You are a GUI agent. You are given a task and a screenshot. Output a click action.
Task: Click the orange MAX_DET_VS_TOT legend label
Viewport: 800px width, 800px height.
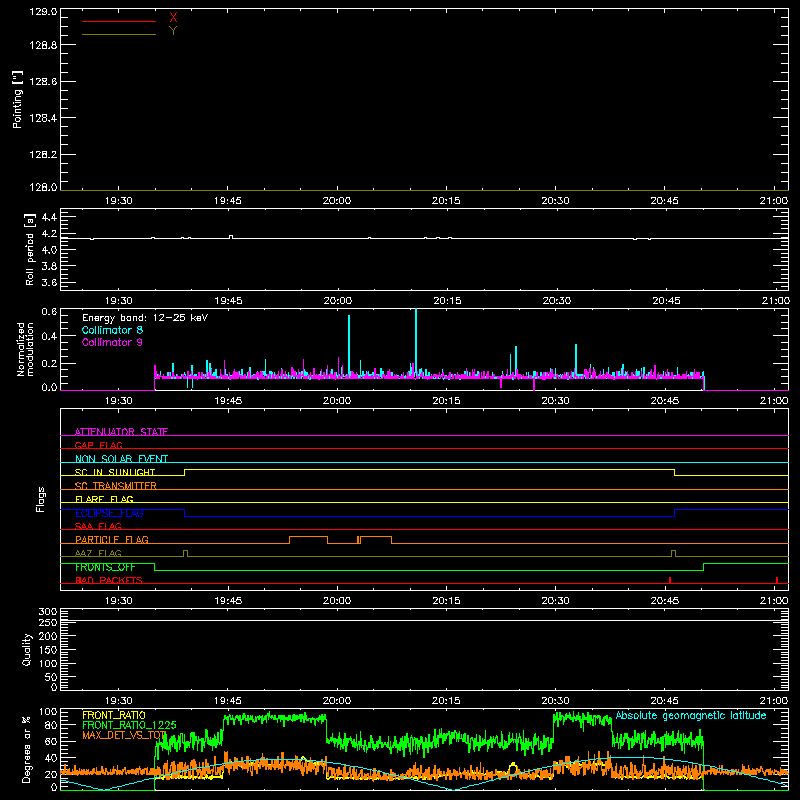click(124, 735)
